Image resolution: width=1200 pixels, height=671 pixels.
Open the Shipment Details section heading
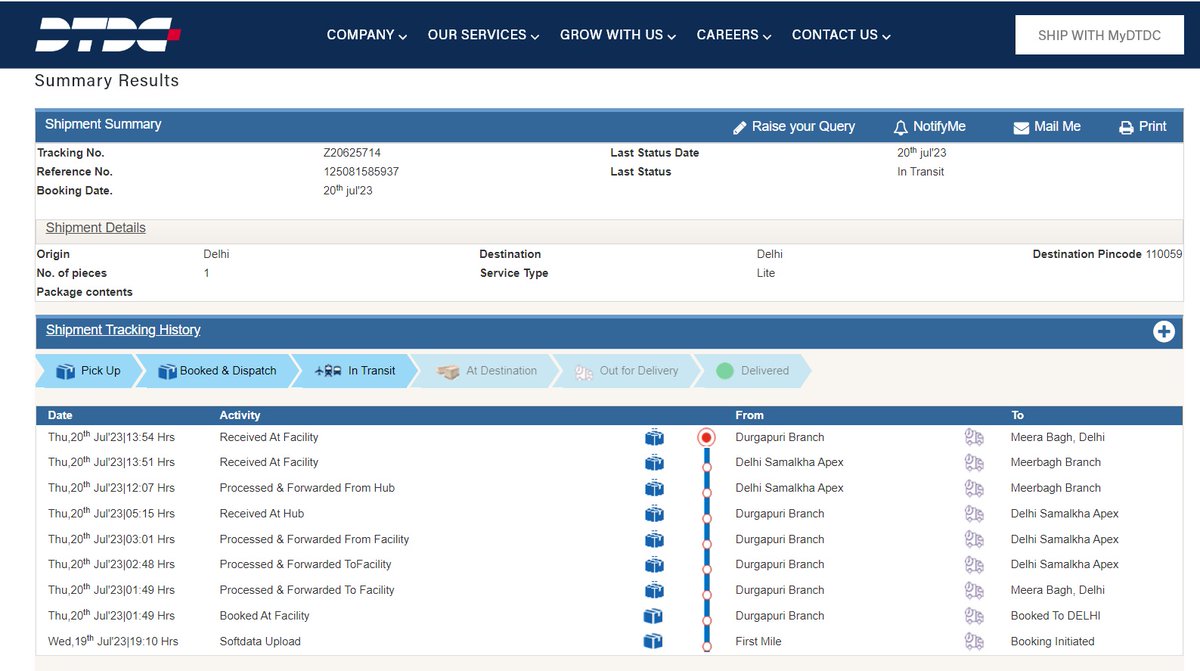pos(96,228)
